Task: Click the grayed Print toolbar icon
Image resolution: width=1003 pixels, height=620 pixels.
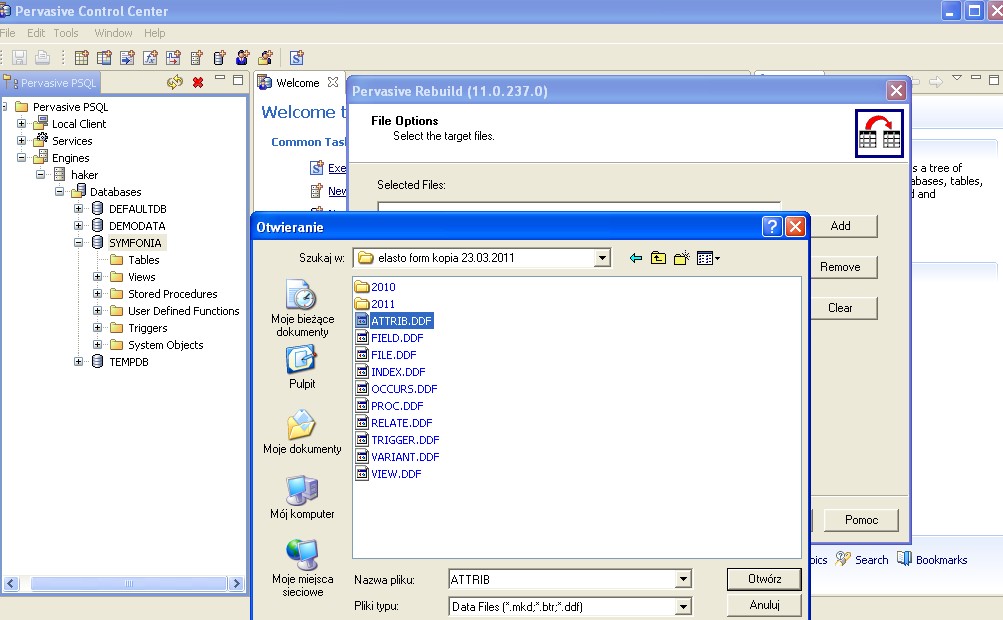Action: 42,58
